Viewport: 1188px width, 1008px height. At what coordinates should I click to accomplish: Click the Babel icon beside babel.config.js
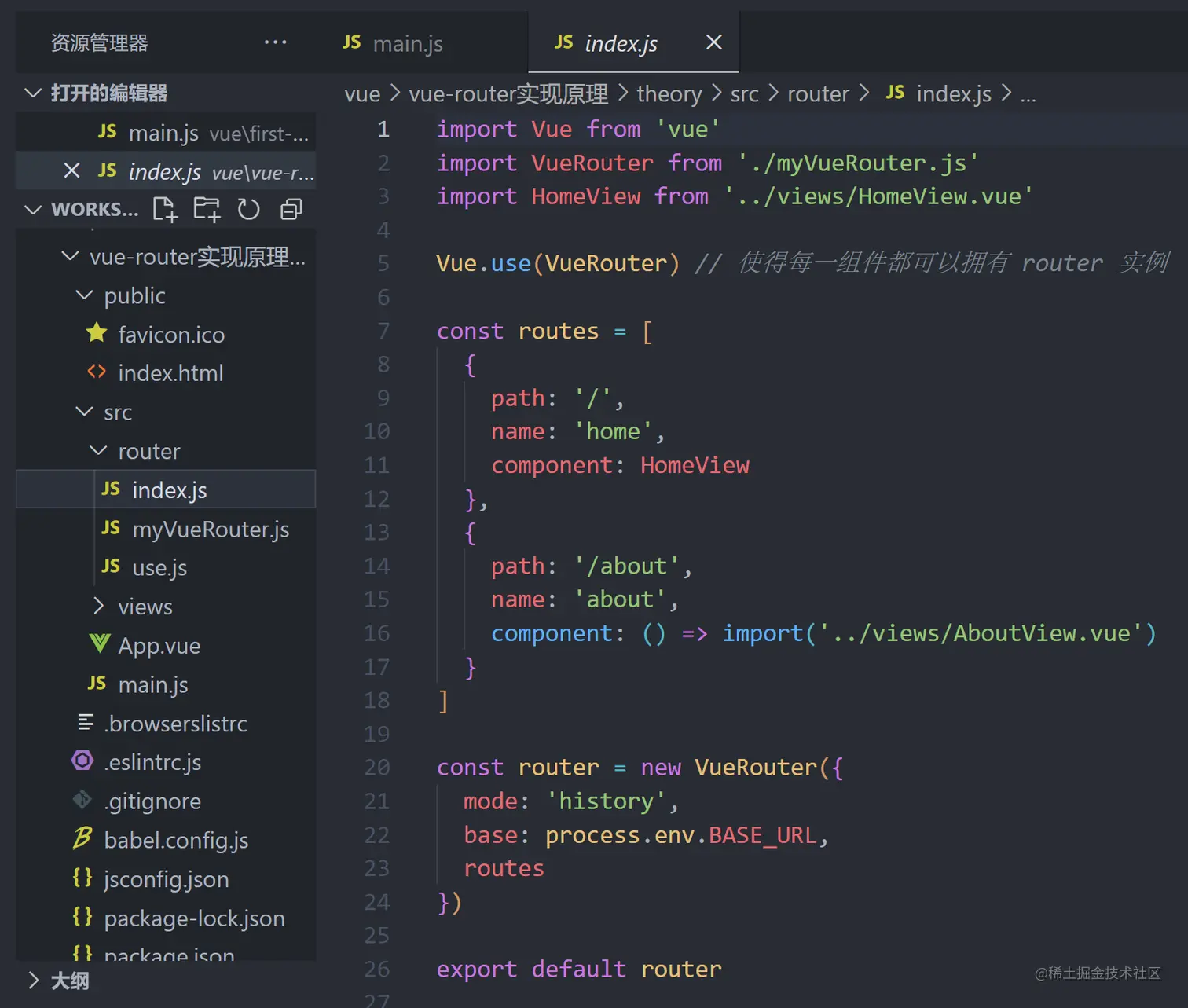[82, 838]
